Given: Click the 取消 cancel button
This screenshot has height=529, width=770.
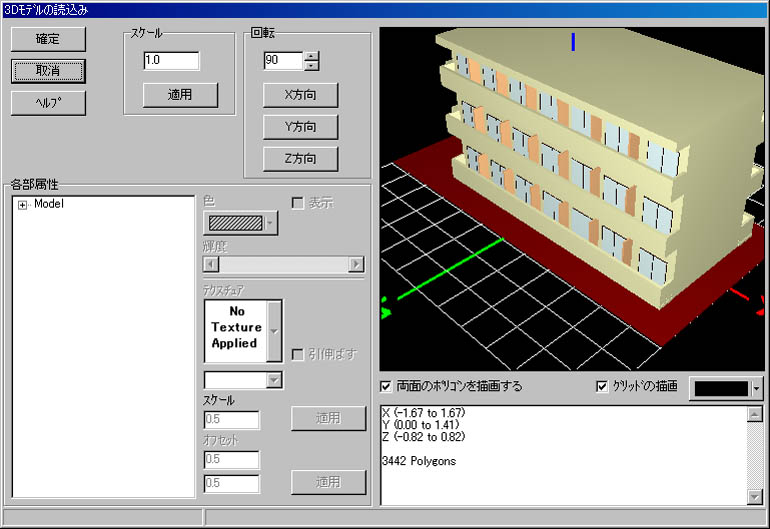Looking at the screenshot, I should (48, 71).
